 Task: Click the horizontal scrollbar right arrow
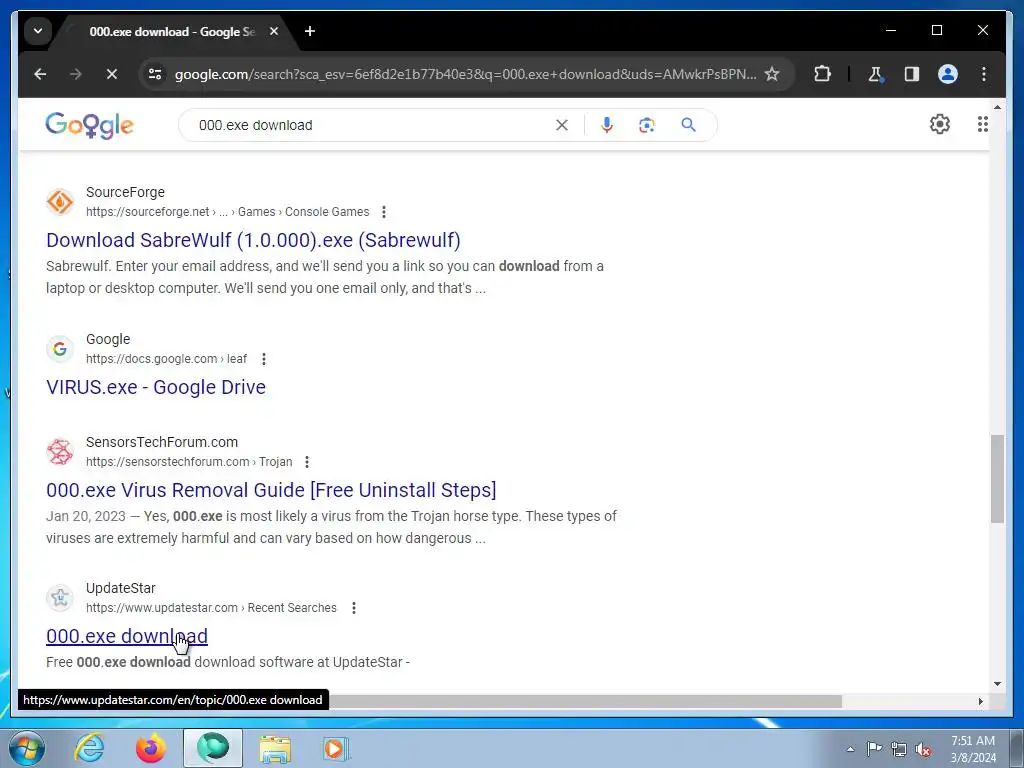[x=980, y=701]
